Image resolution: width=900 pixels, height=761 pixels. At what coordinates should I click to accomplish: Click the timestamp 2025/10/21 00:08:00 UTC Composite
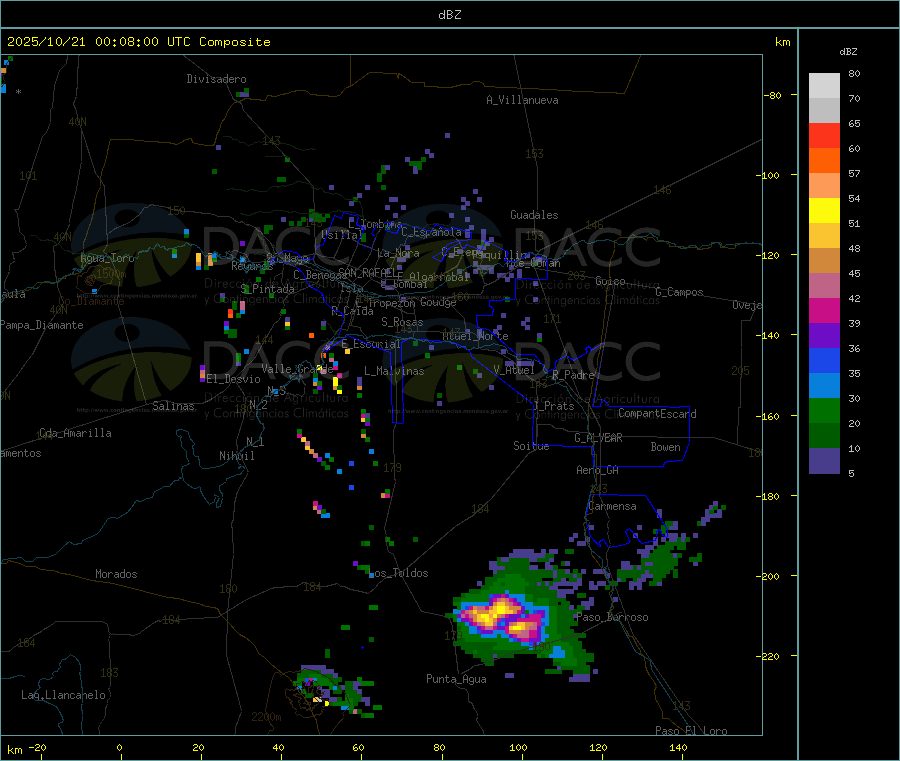[x=138, y=42]
